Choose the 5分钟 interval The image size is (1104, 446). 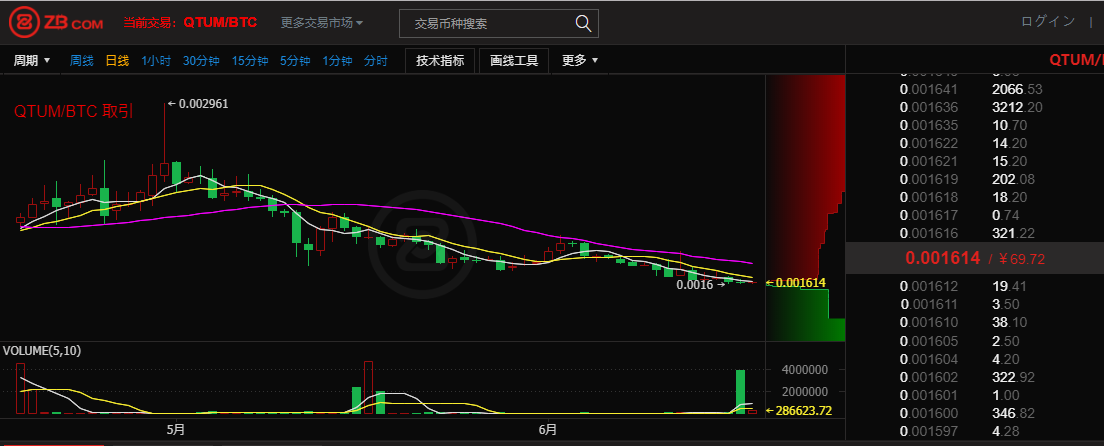pyautogui.click(x=295, y=61)
